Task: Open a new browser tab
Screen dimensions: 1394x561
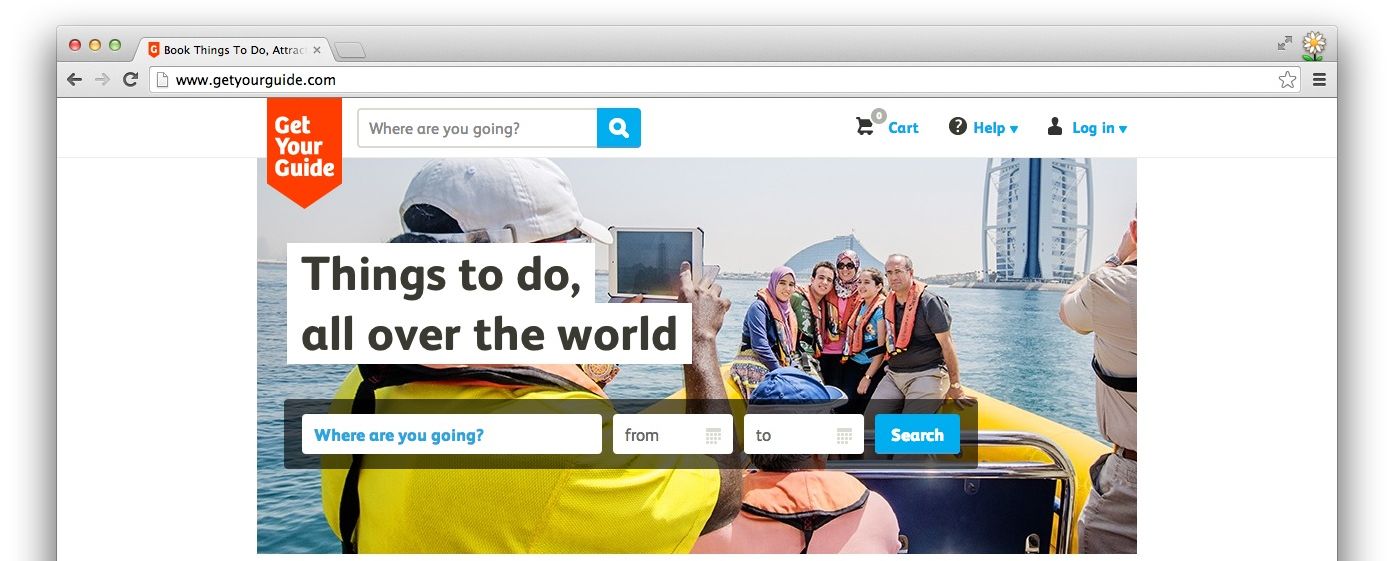Action: coord(350,50)
